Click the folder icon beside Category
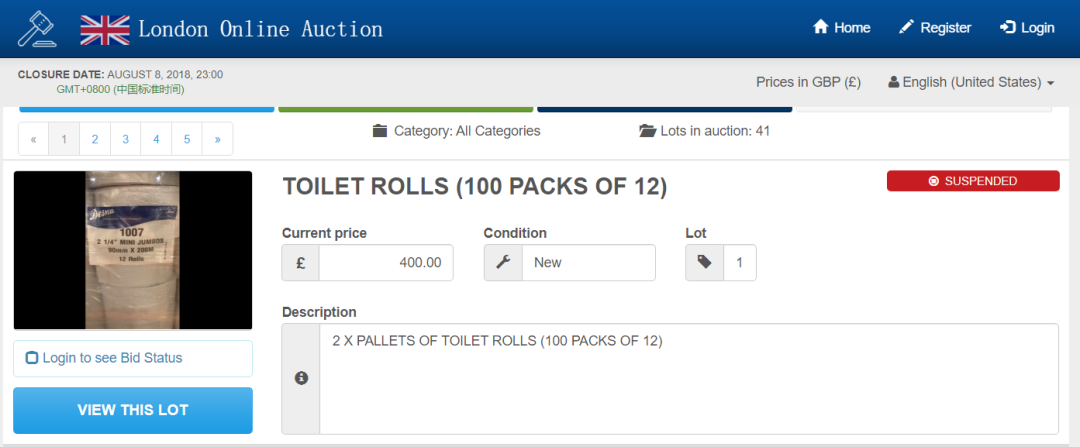The image size is (1080, 447). point(380,131)
